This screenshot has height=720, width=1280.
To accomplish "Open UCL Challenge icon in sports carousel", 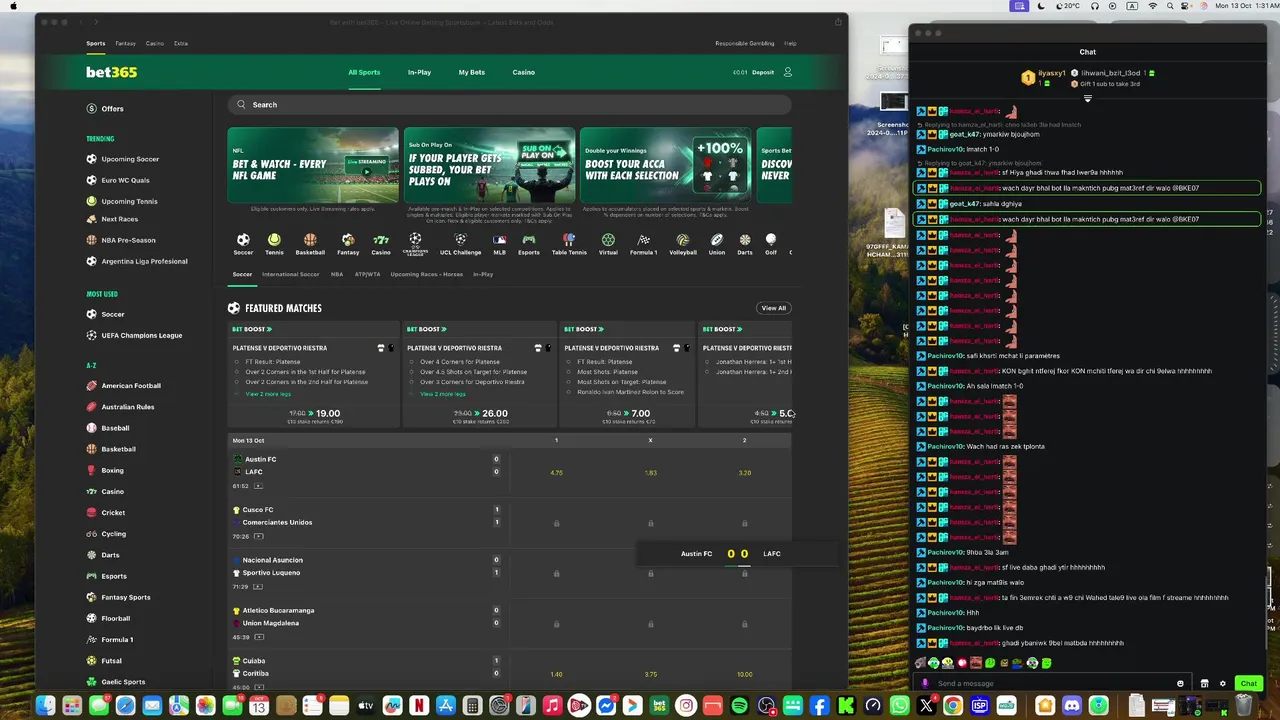I will tap(460, 240).
